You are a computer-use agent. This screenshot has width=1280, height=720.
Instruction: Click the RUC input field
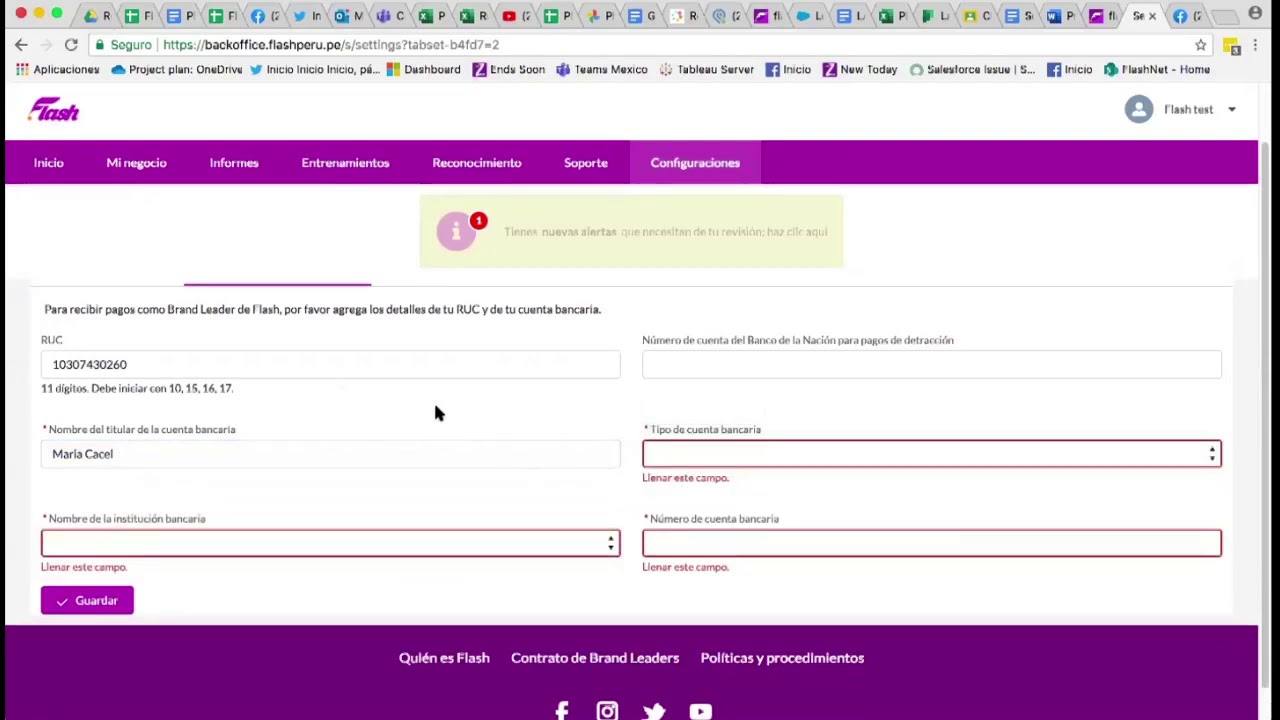point(331,365)
